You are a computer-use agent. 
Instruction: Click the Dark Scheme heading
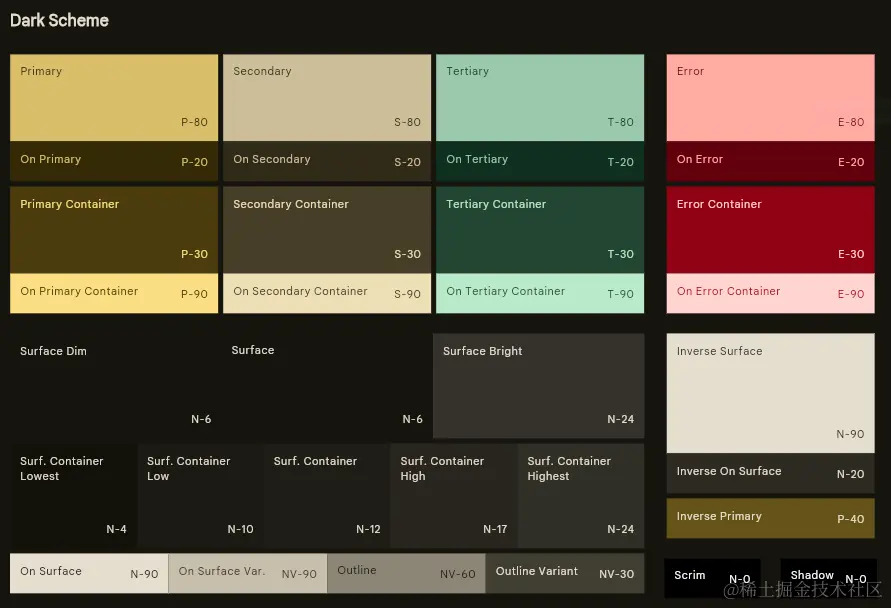coord(59,20)
